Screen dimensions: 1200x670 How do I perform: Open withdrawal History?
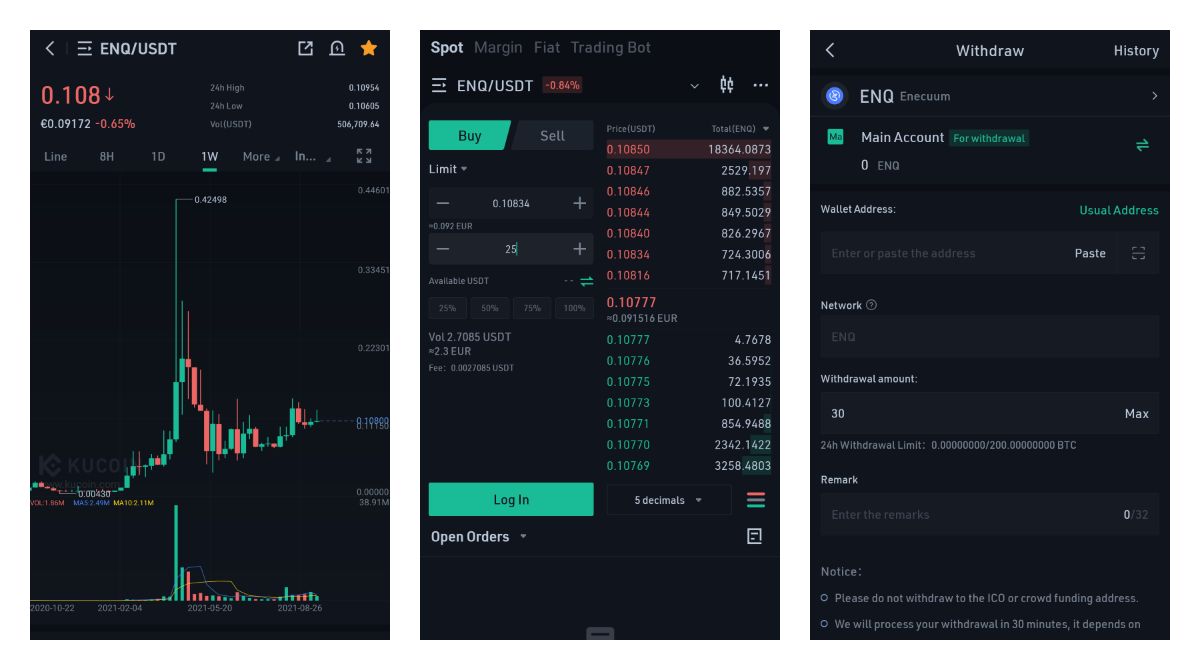(x=1136, y=50)
